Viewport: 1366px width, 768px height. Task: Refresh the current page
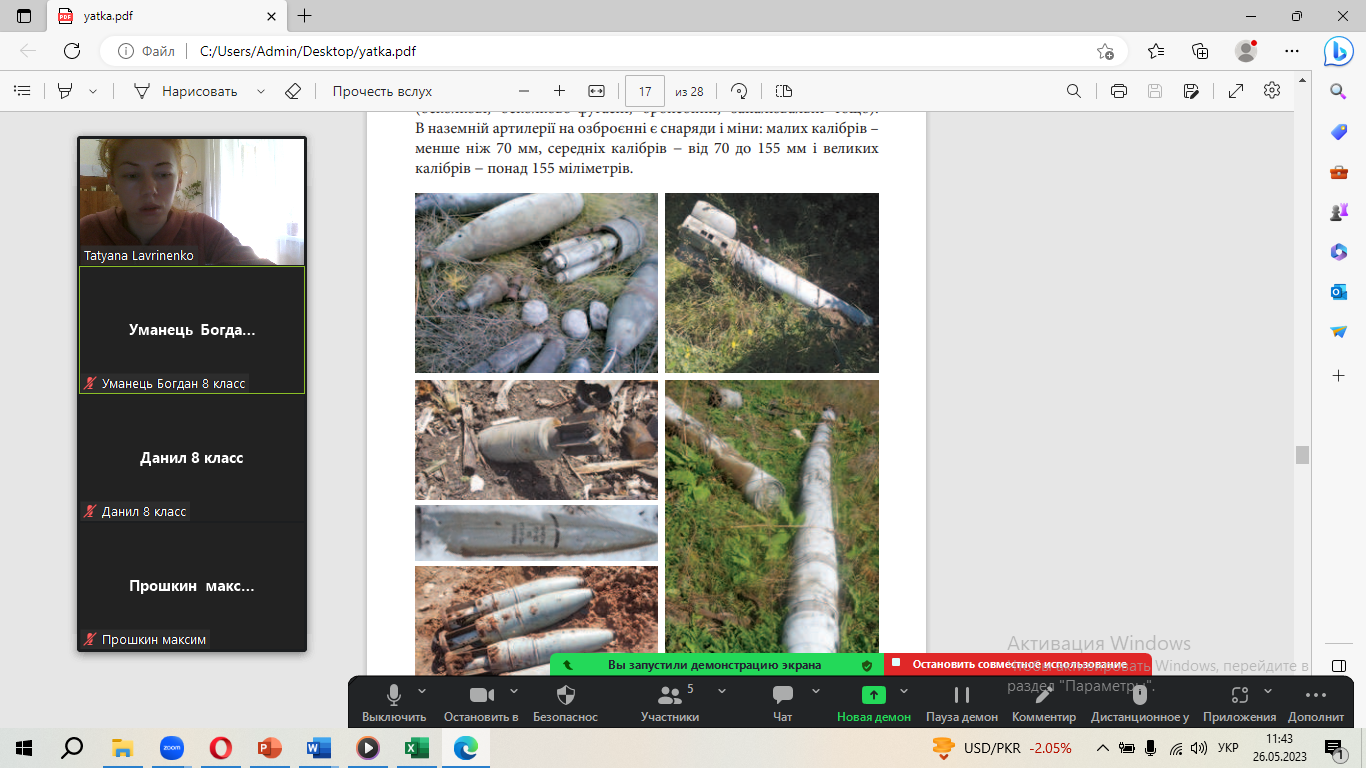[x=72, y=51]
